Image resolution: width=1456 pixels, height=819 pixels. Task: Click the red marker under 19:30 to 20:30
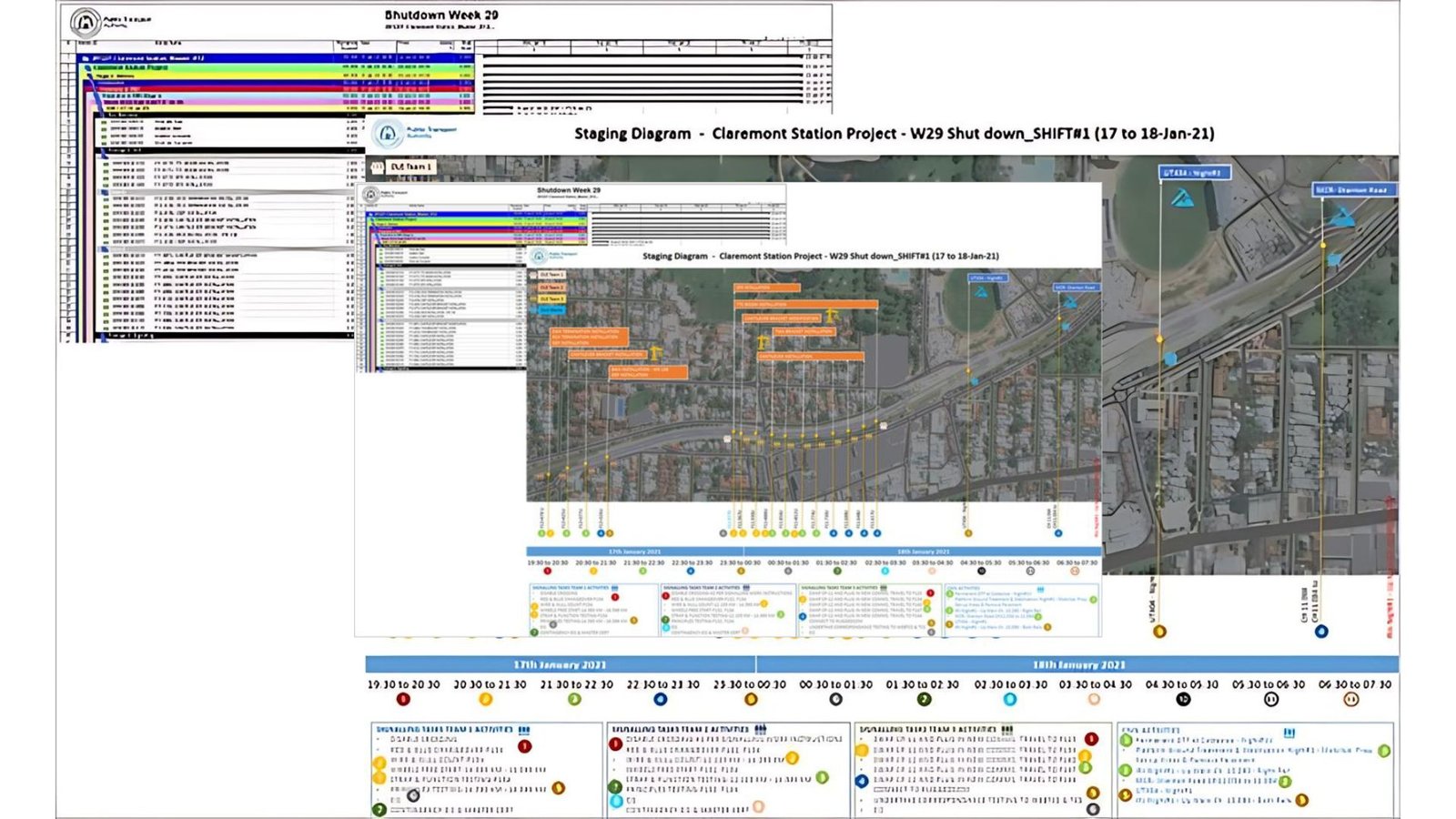point(403,699)
